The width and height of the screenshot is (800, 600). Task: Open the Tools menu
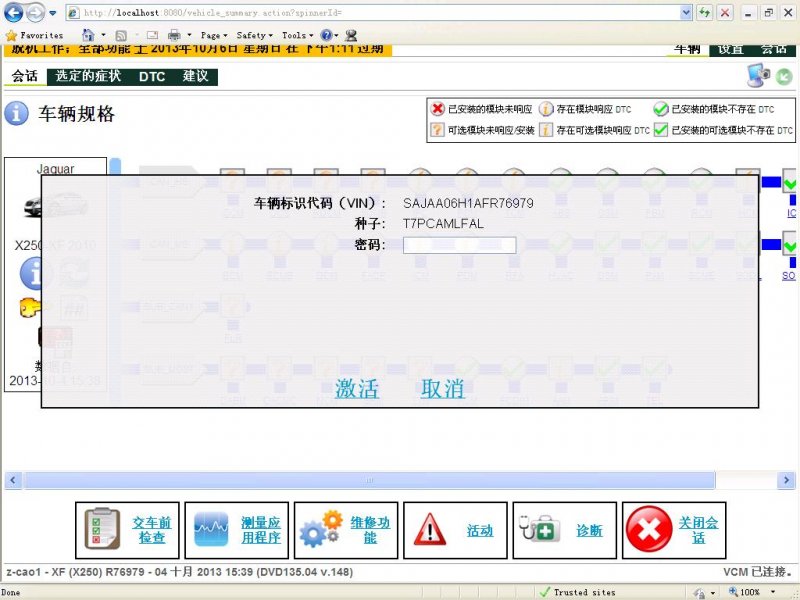pos(297,35)
